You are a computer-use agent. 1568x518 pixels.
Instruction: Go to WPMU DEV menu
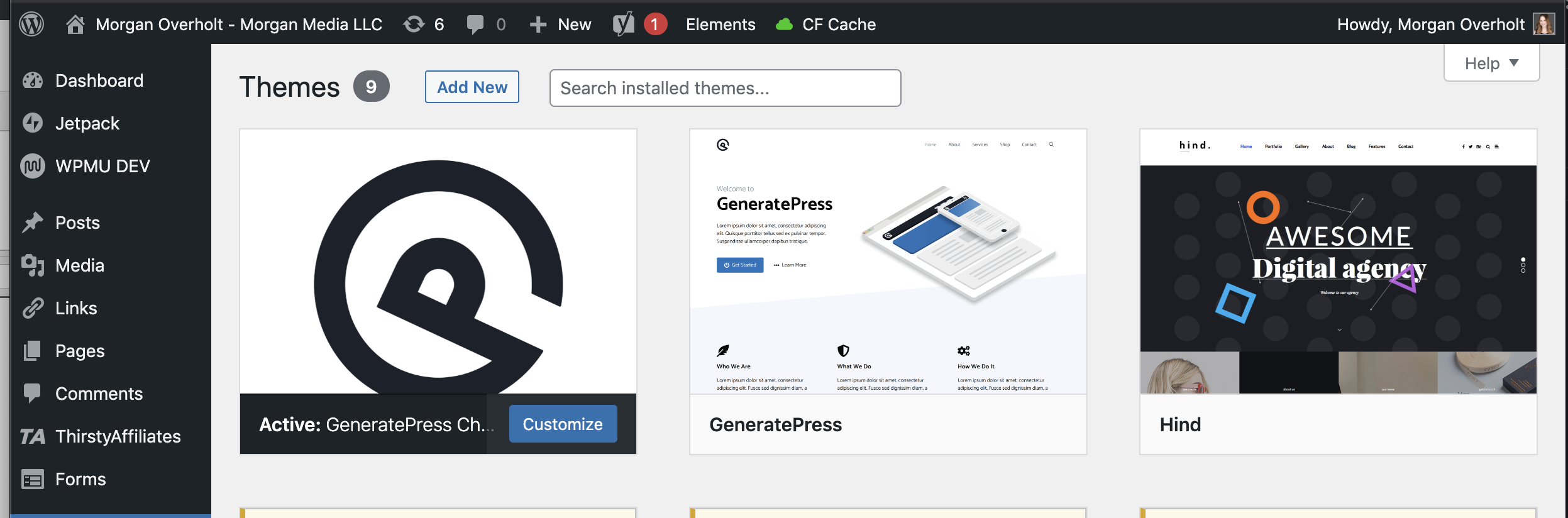(x=102, y=166)
